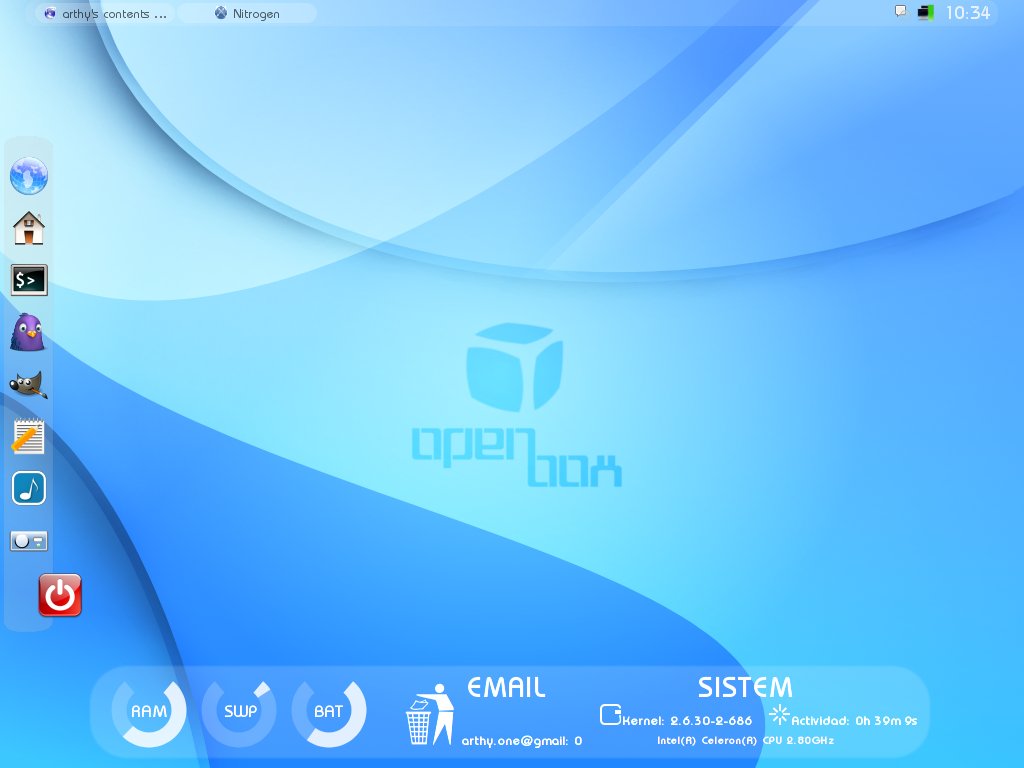Switch to arthy's contents taskbar window
This screenshot has height=768, width=1024.
point(105,14)
